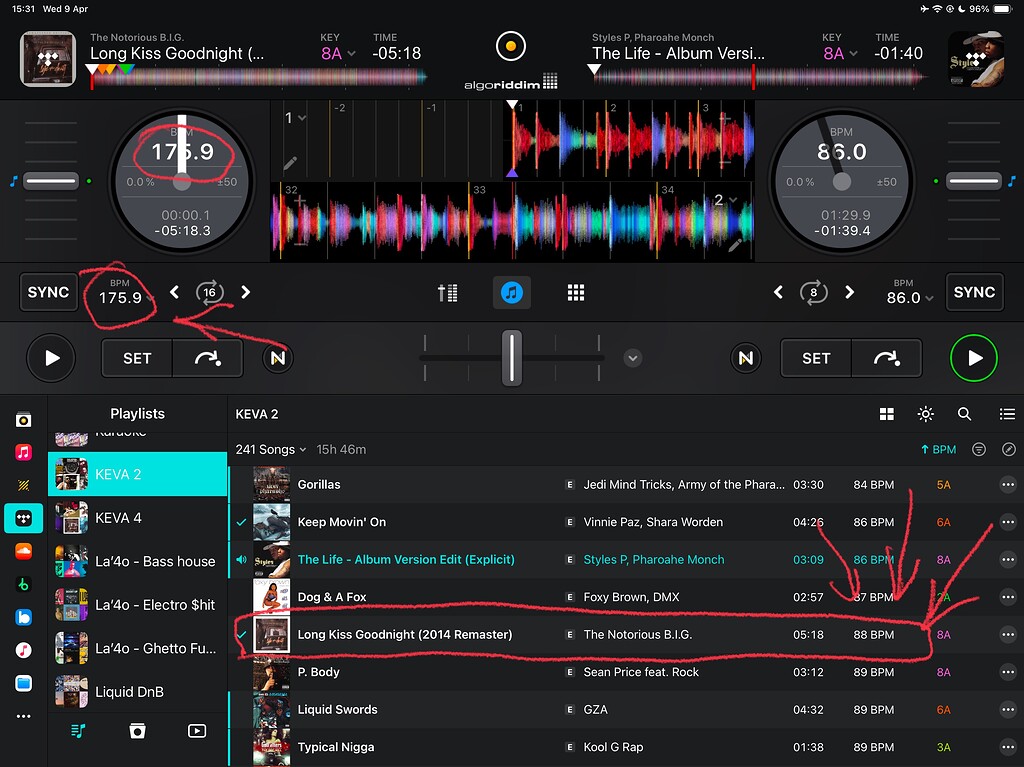Switch library to grid layout view
Viewport: 1024px width, 767px height.
pos(886,414)
